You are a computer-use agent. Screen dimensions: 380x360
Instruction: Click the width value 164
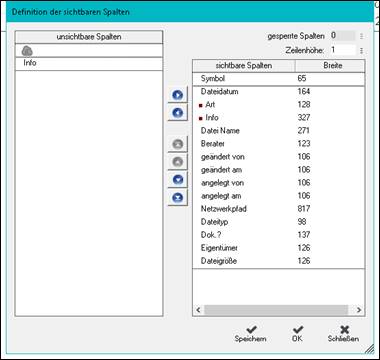(304, 91)
